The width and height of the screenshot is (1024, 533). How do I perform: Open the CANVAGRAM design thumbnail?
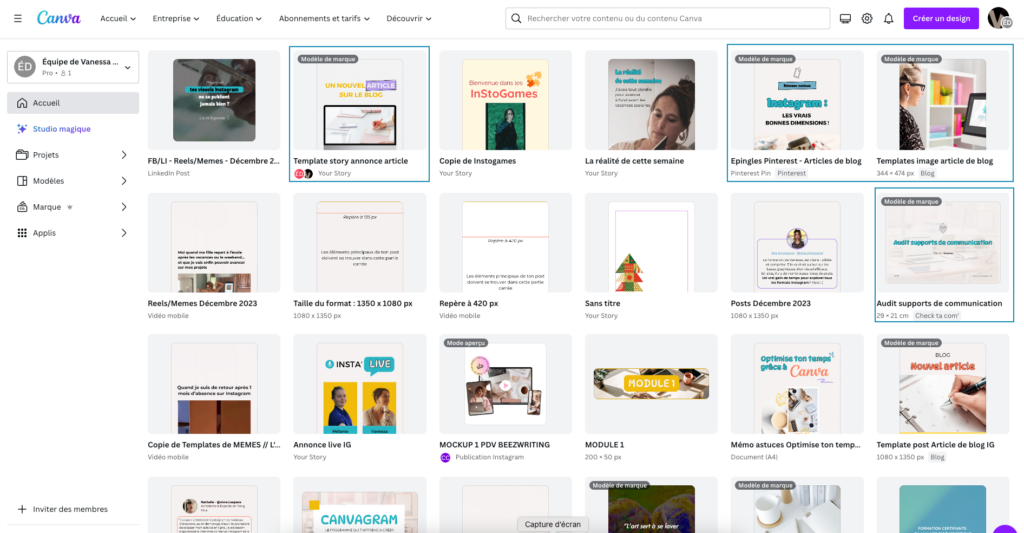(360, 505)
